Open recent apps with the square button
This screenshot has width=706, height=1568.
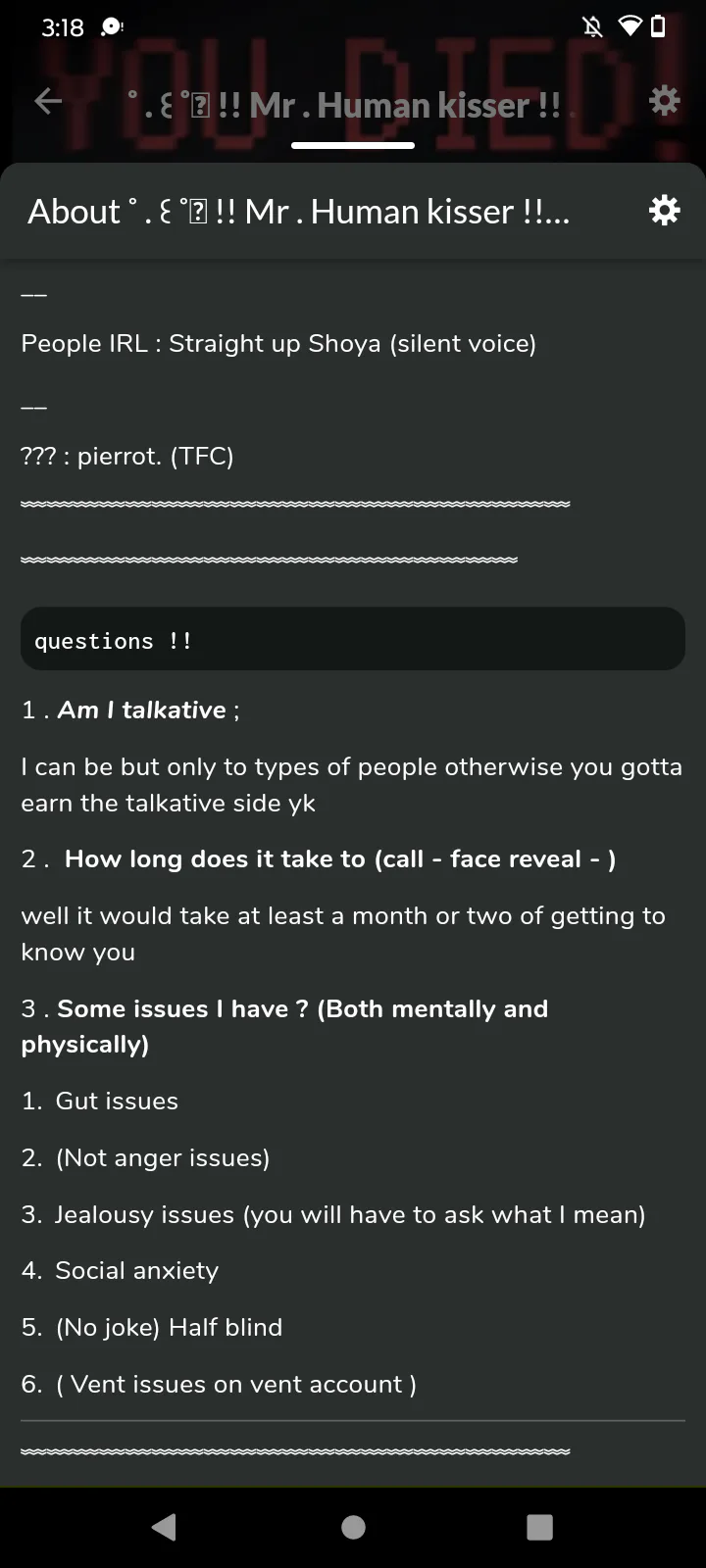(539, 1526)
